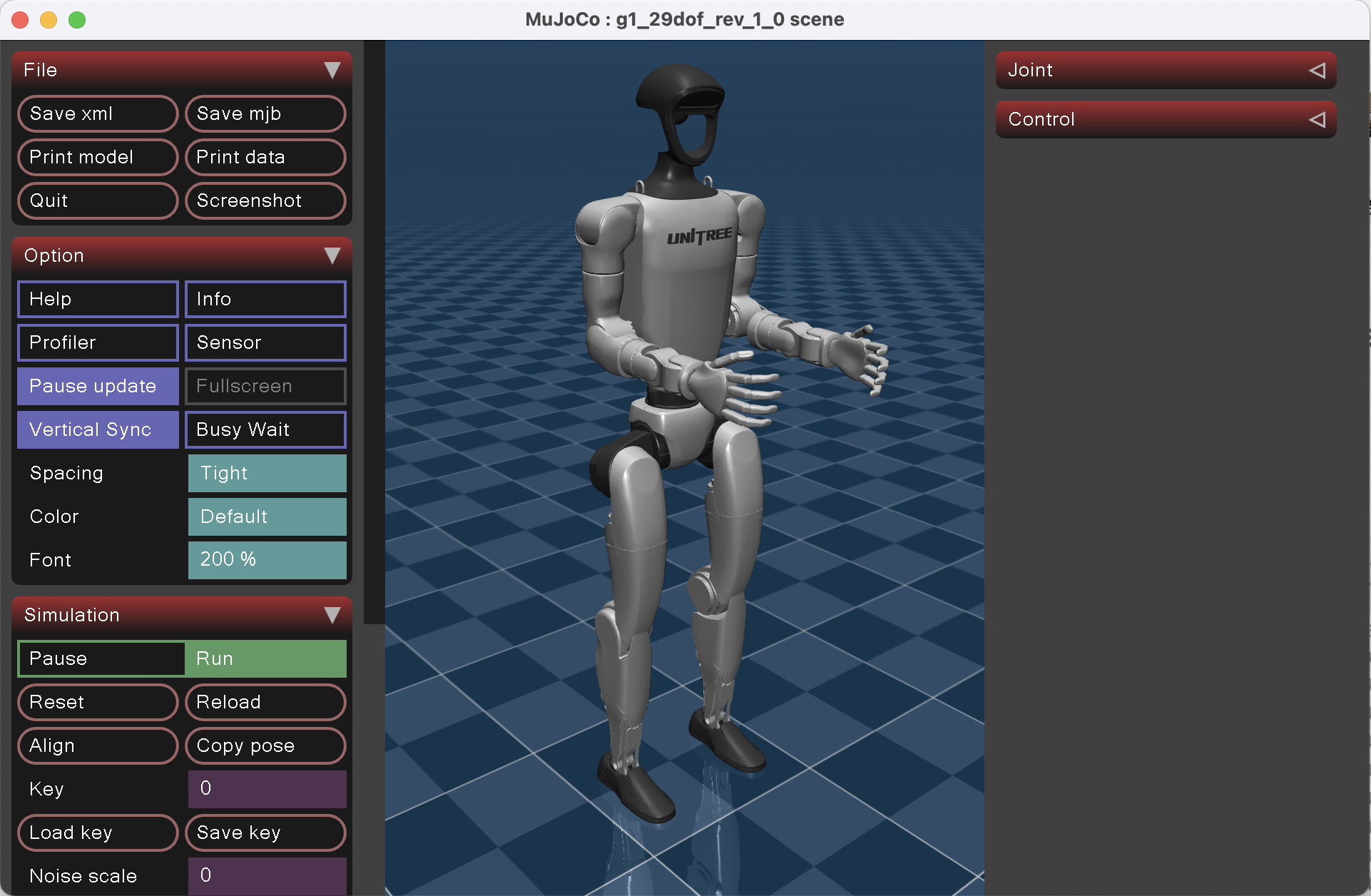Screen dimensions: 1371x896
Task: Reload the model
Action: click(x=265, y=702)
